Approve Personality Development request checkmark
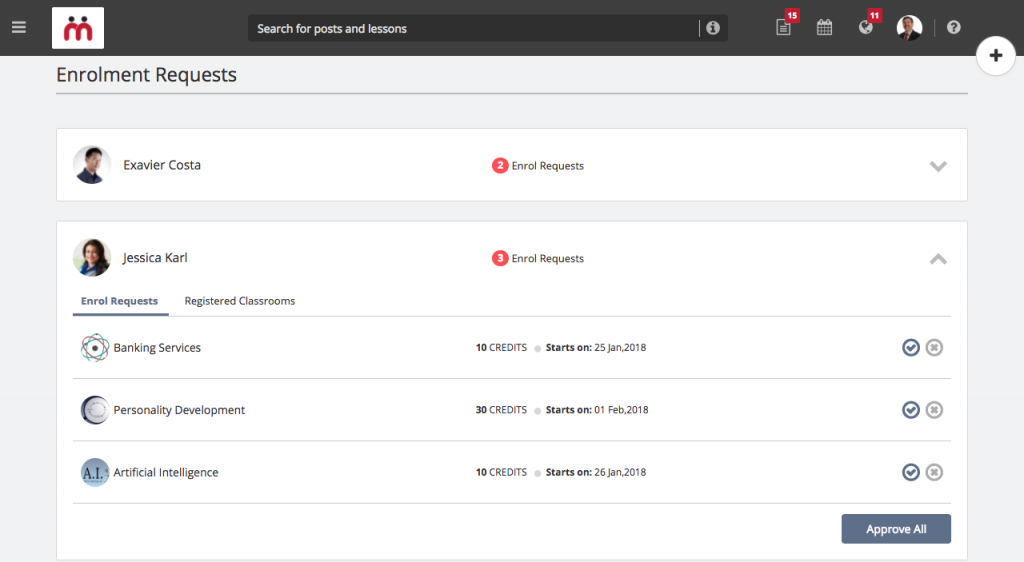This screenshot has height=562, width=1024. click(910, 410)
